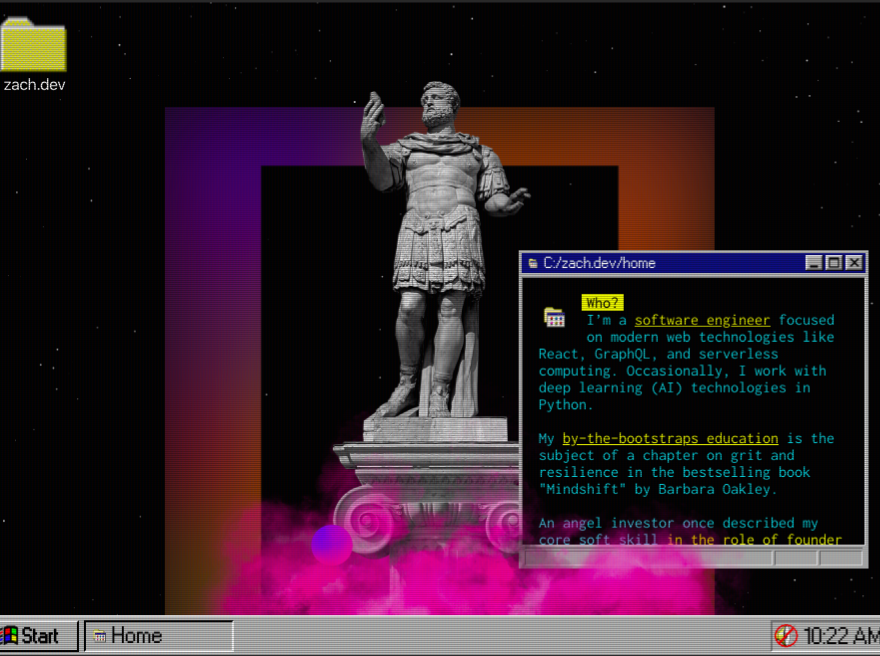Click the red prohibited tray icon
Viewport: 880px width, 656px height.
786,636
